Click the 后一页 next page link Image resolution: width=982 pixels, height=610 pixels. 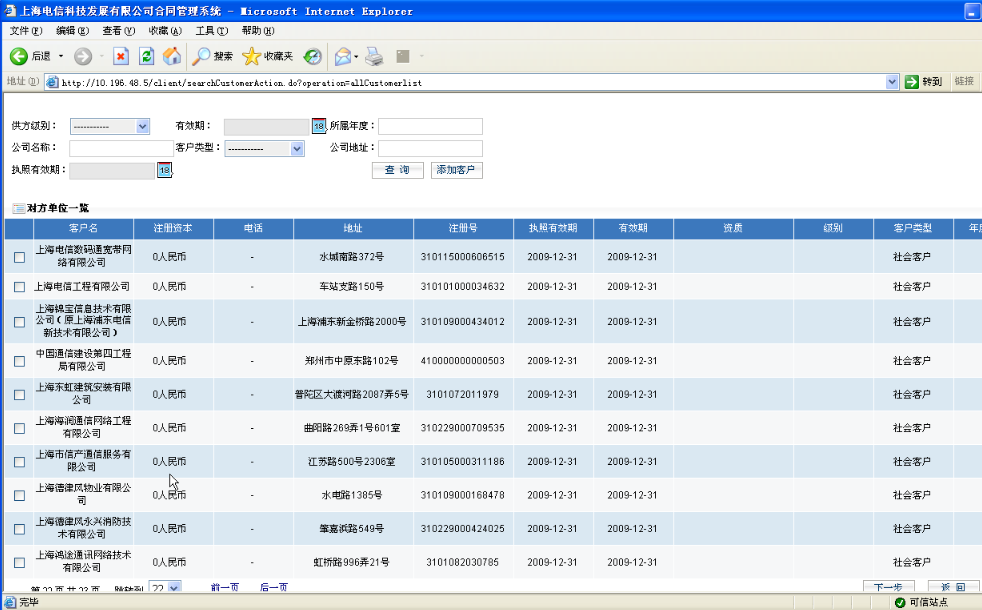click(274, 587)
